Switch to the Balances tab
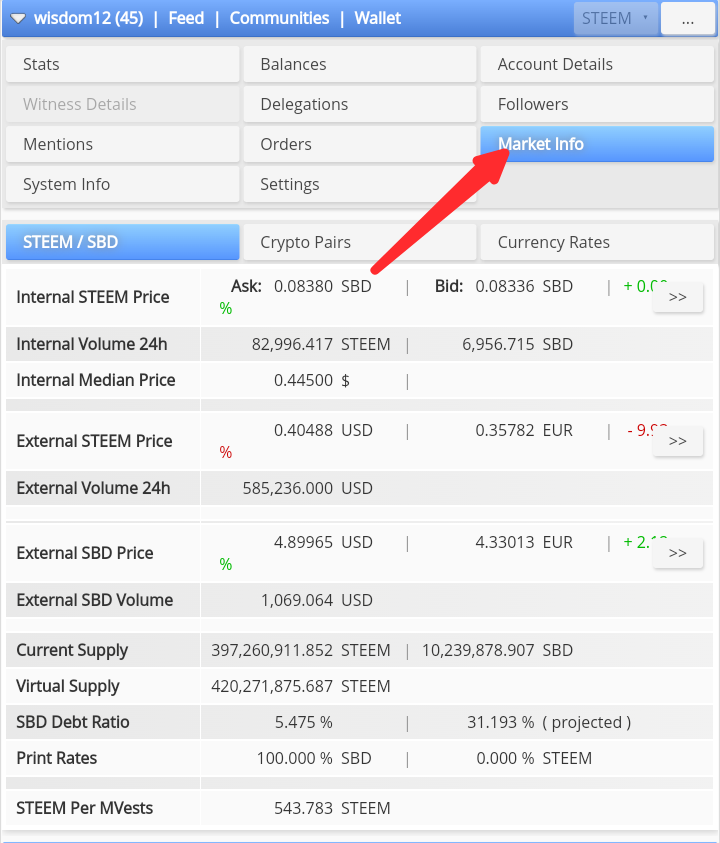Image resolution: width=720 pixels, height=843 pixels. point(360,65)
